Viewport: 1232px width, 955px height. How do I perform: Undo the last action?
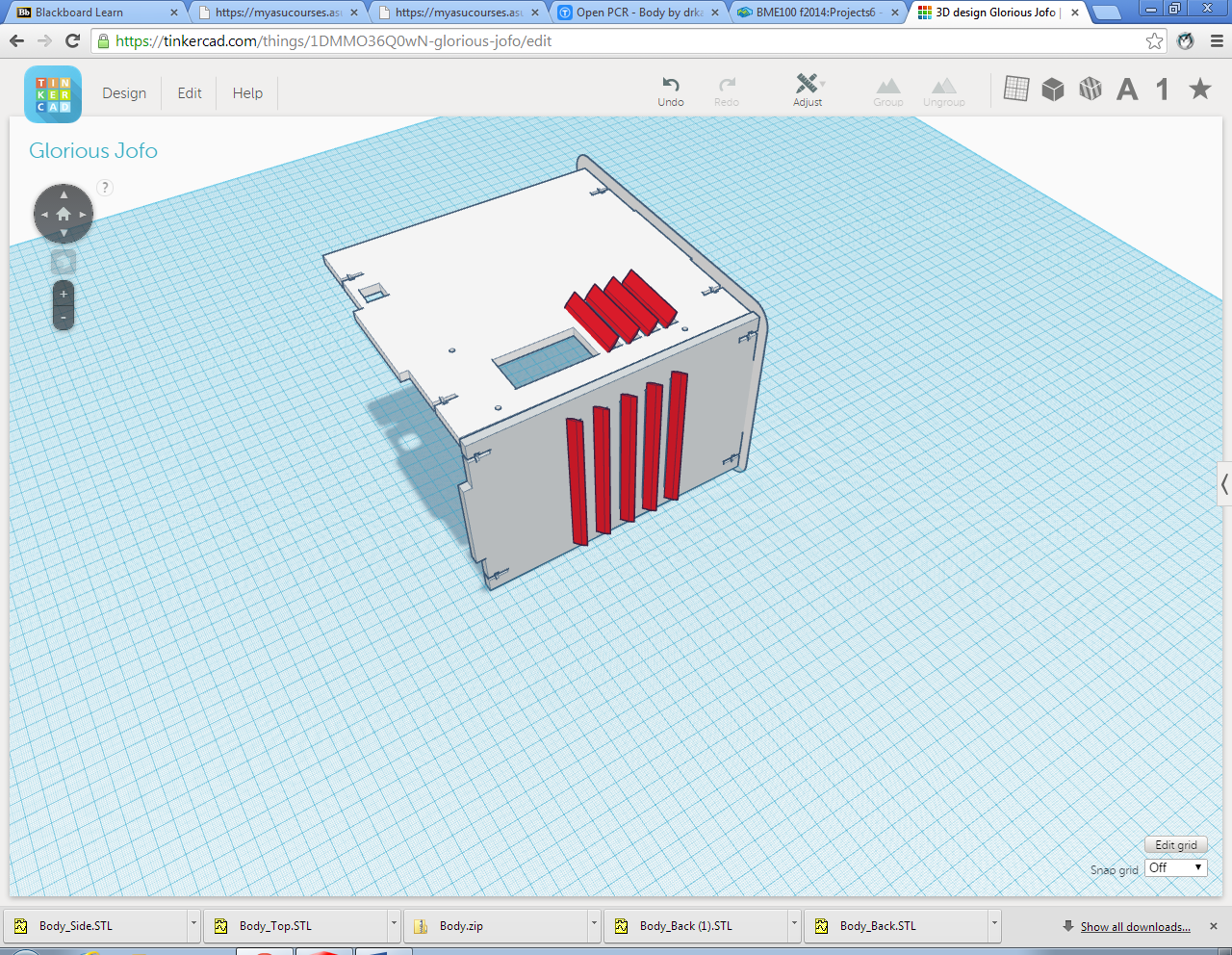(x=671, y=90)
